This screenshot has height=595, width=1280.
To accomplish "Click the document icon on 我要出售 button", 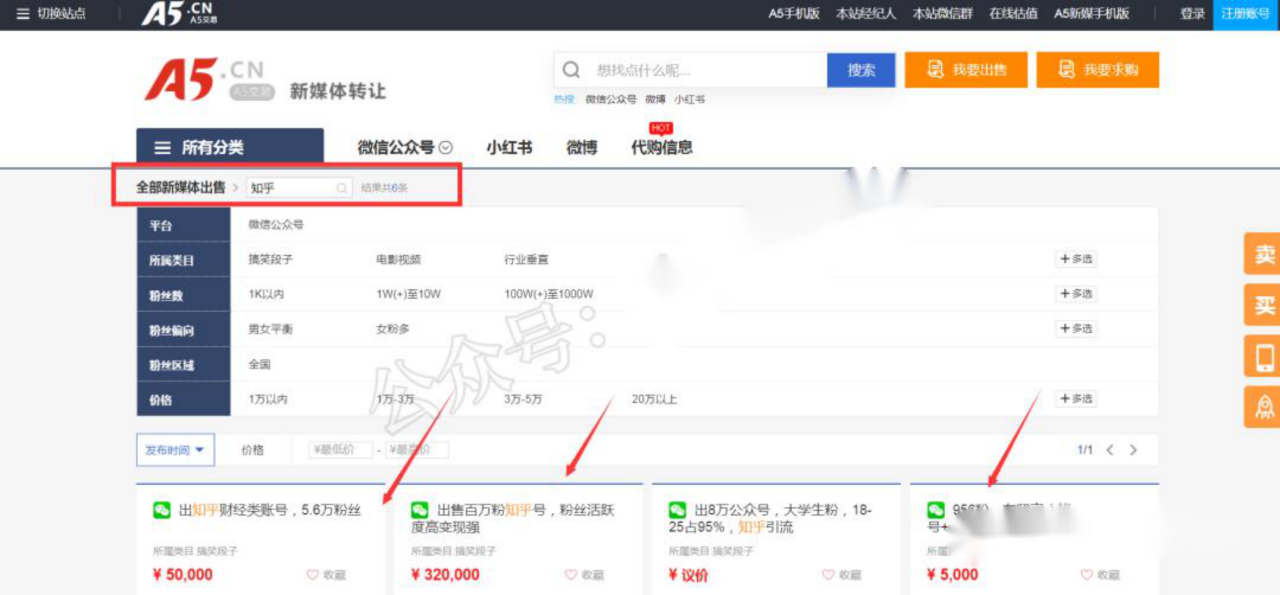I will click(935, 69).
